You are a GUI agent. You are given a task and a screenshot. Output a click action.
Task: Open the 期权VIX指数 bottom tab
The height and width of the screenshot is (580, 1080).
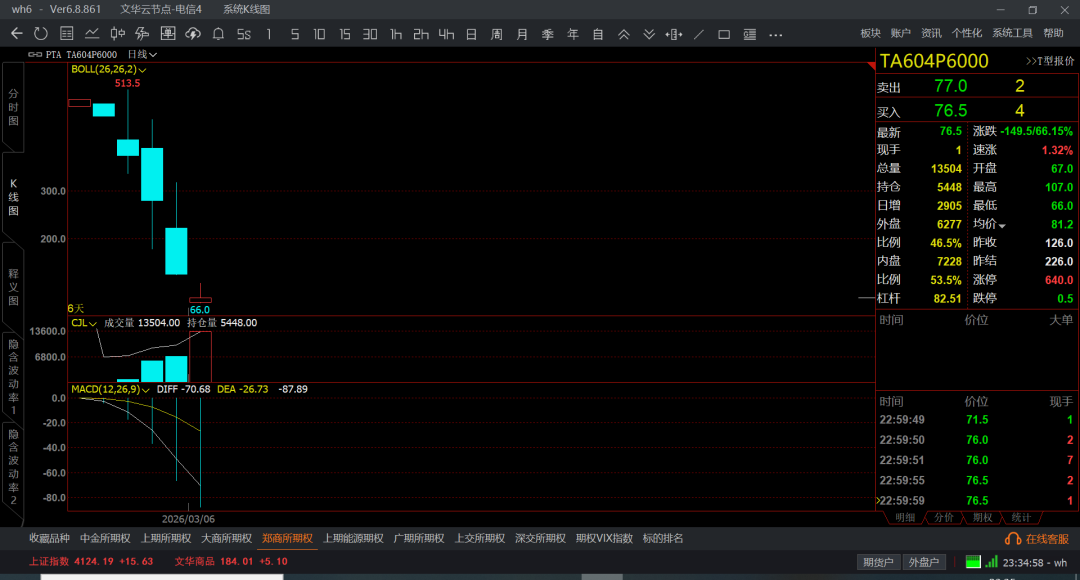tap(604, 539)
